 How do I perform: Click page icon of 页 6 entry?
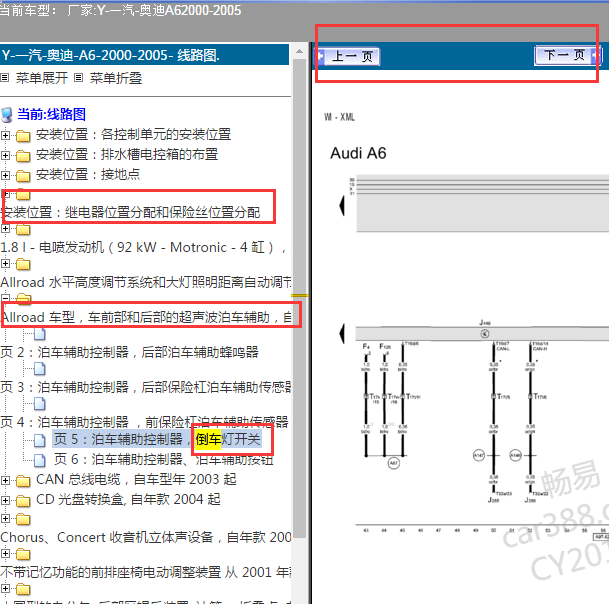(x=40, y=460)
